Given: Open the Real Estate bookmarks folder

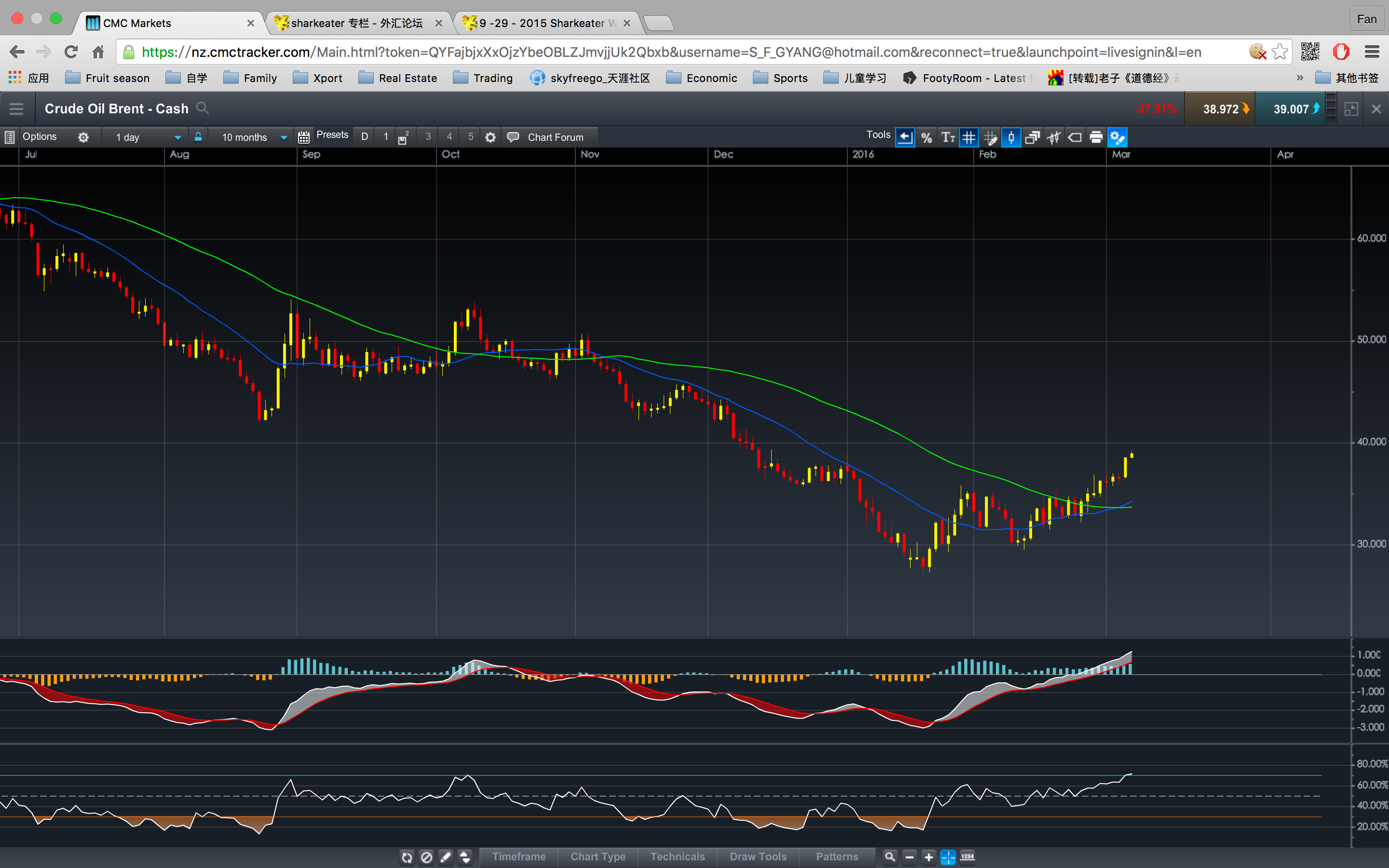Looking at the screenshot, I should [398, 78].
